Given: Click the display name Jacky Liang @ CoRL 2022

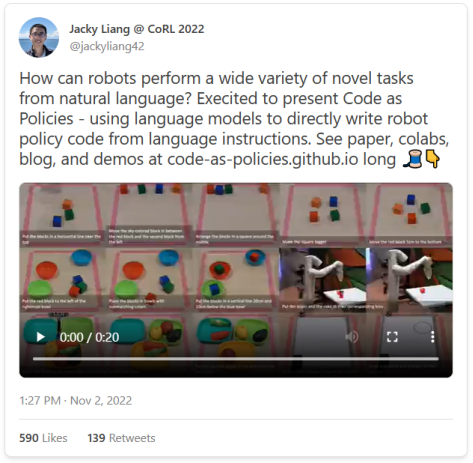Looking at the screenshot, I should click(137, 29).
